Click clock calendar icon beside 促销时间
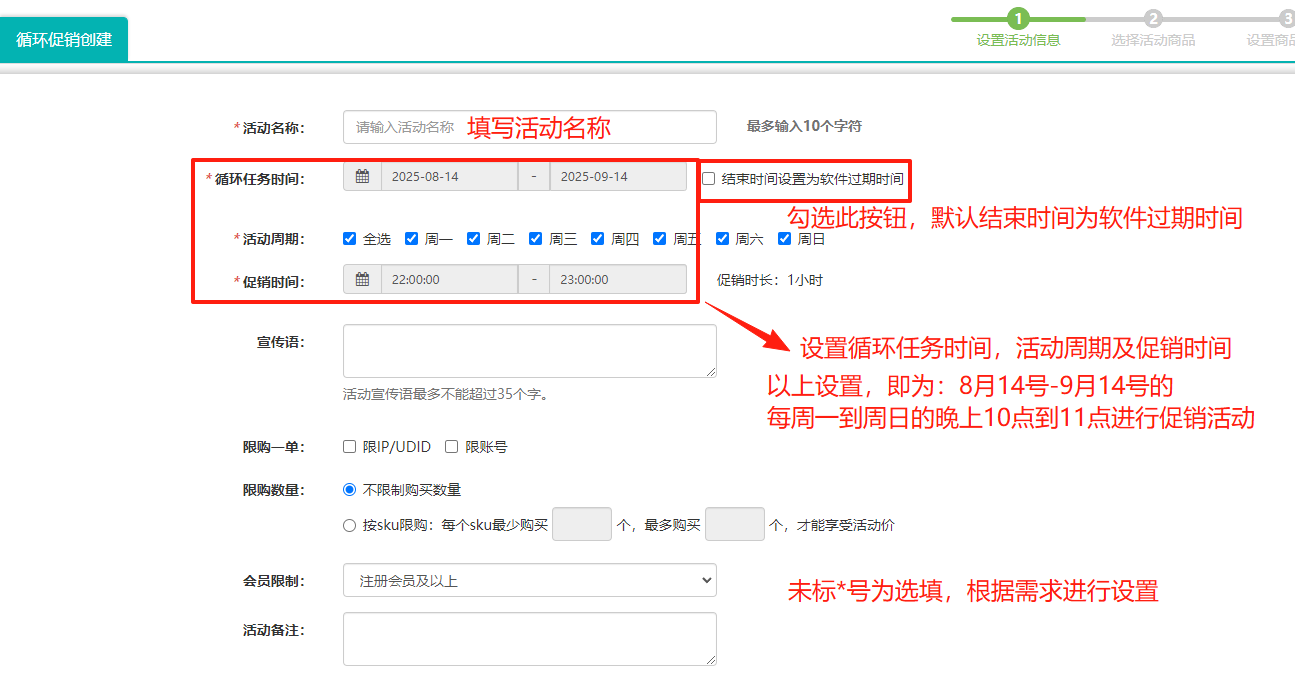 pyautogui.click(x=362, y=280)
